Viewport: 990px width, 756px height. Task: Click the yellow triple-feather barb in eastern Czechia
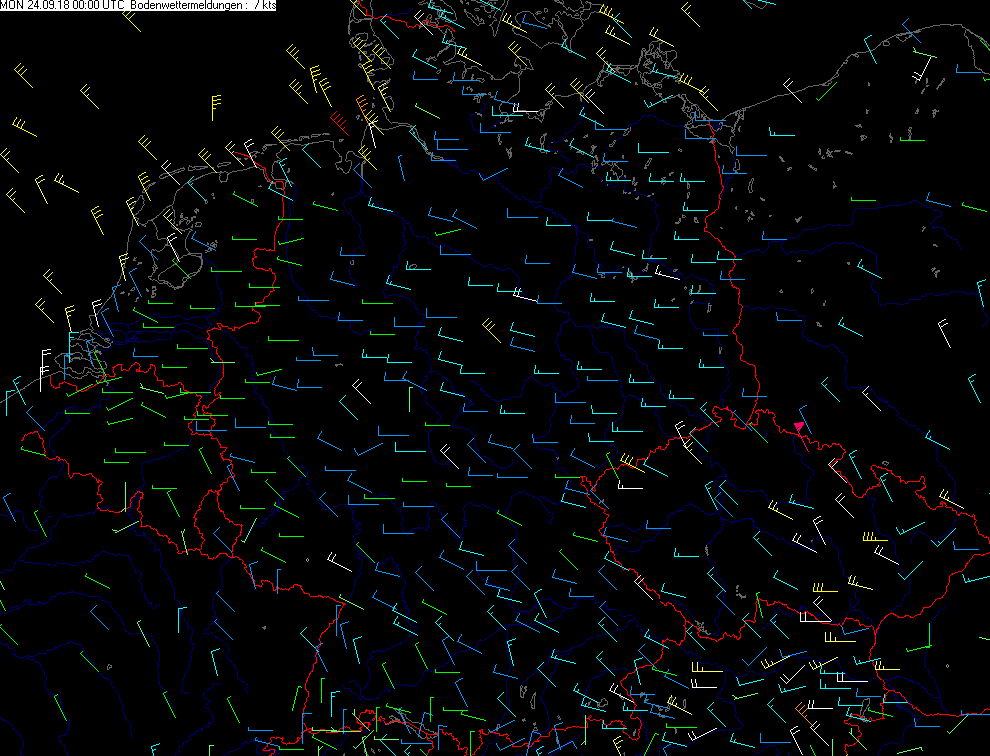872,538
